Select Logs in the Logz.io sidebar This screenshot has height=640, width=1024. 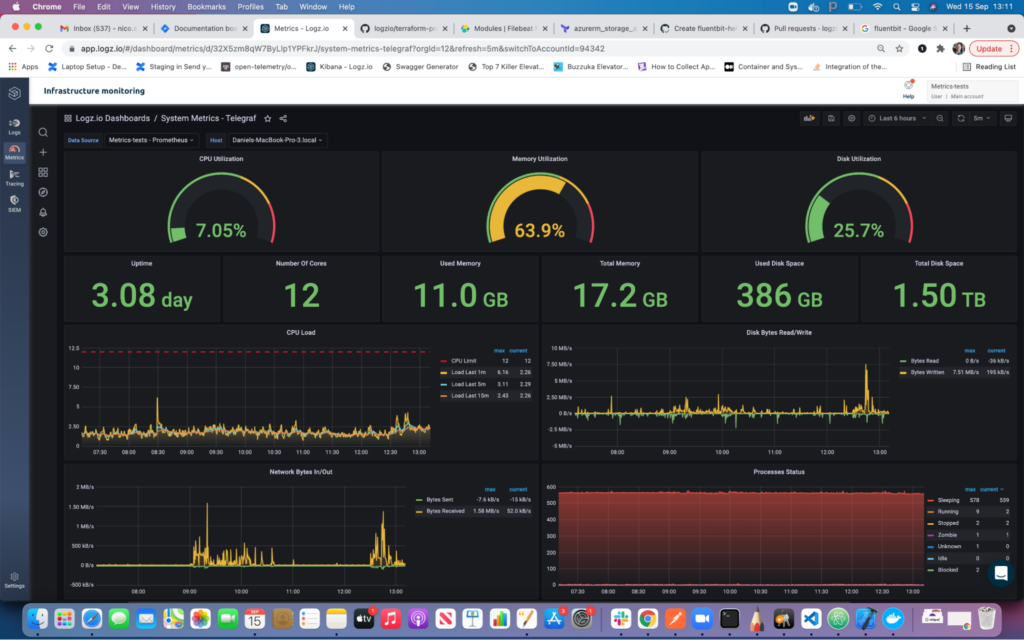pyautogui.click(x=13, y=128)
